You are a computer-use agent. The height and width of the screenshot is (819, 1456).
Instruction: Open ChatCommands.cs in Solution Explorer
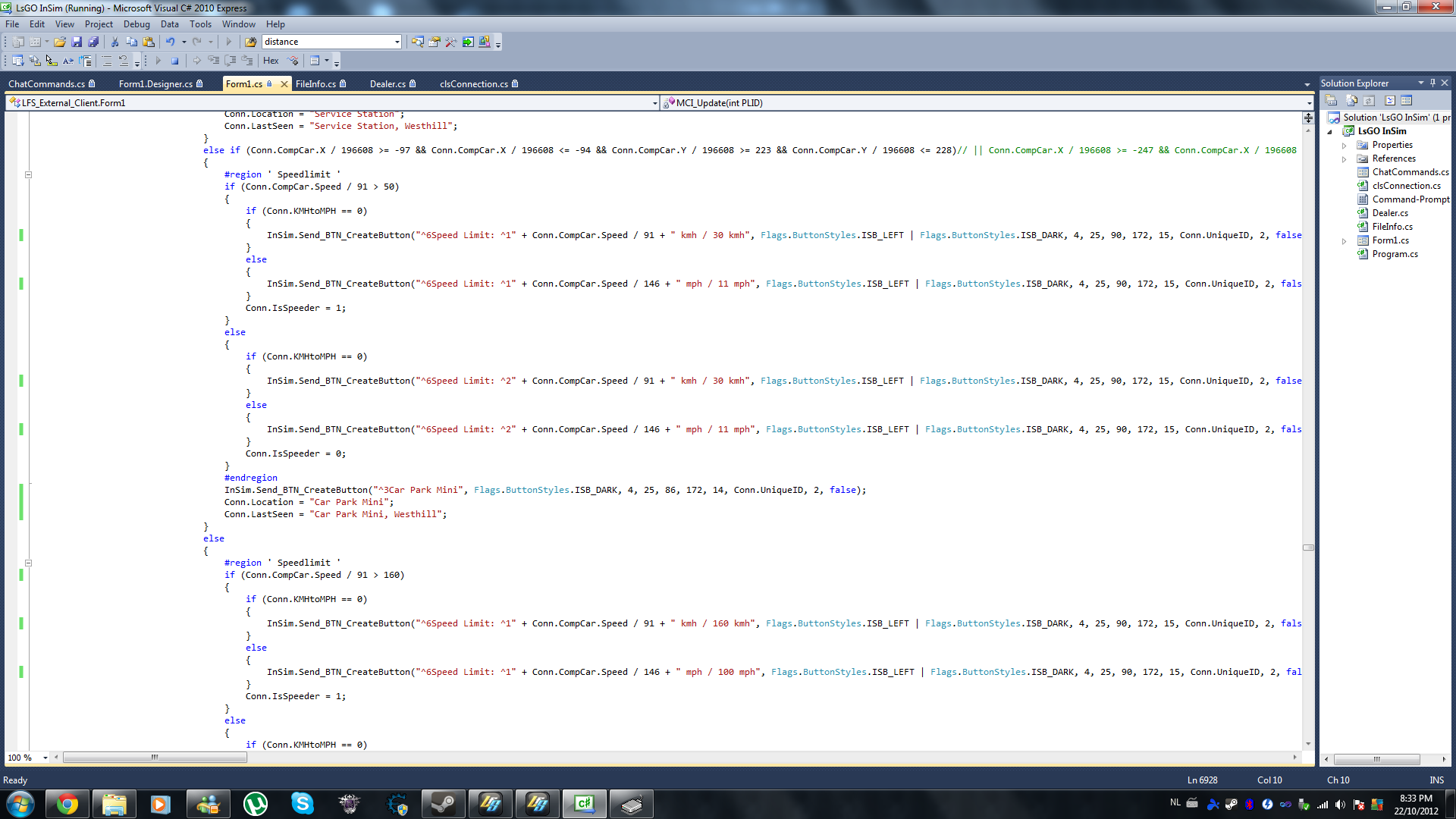(1410, 172)
